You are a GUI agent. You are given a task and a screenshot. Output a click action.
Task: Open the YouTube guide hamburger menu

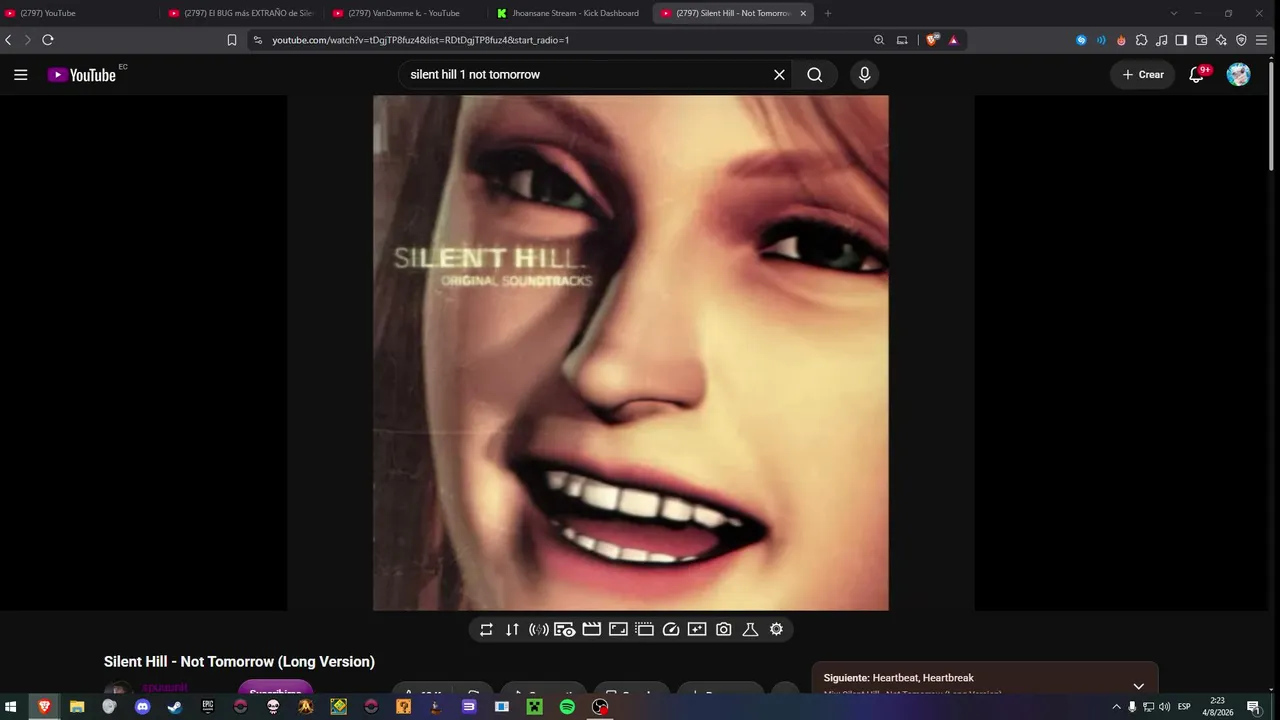(x=20, y=75)
